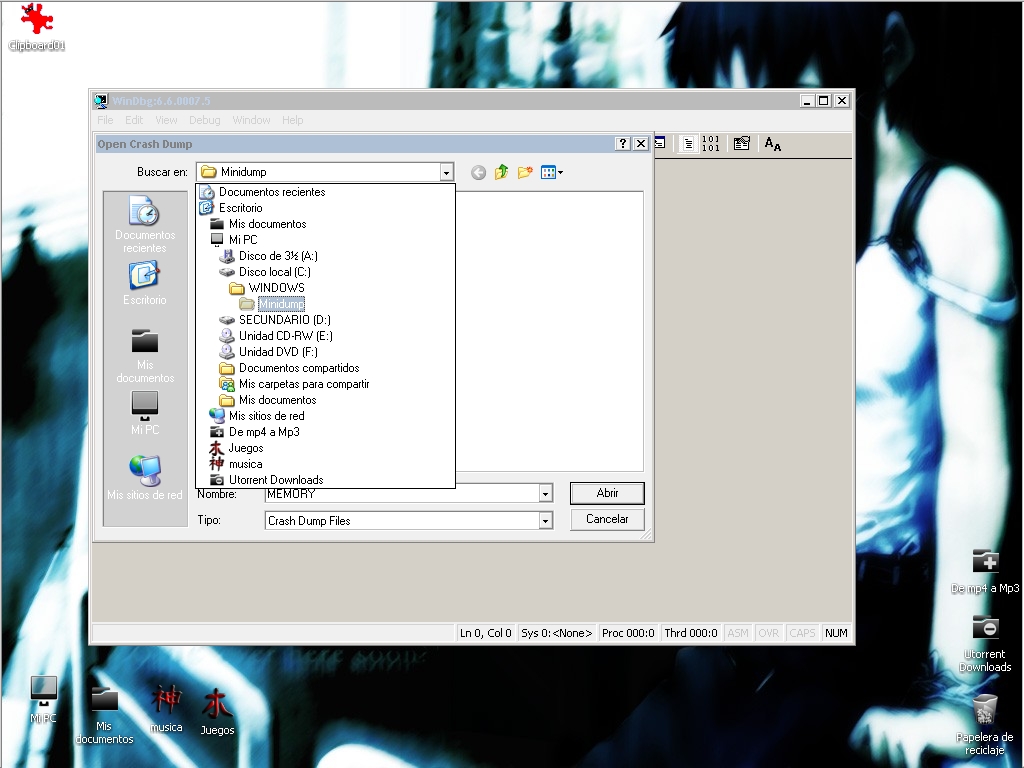Image resolution: width=1024 pixels, height=768 pixels.
Task: Expand the Tipo file type dropdown
Action: (x=545, y=520)
